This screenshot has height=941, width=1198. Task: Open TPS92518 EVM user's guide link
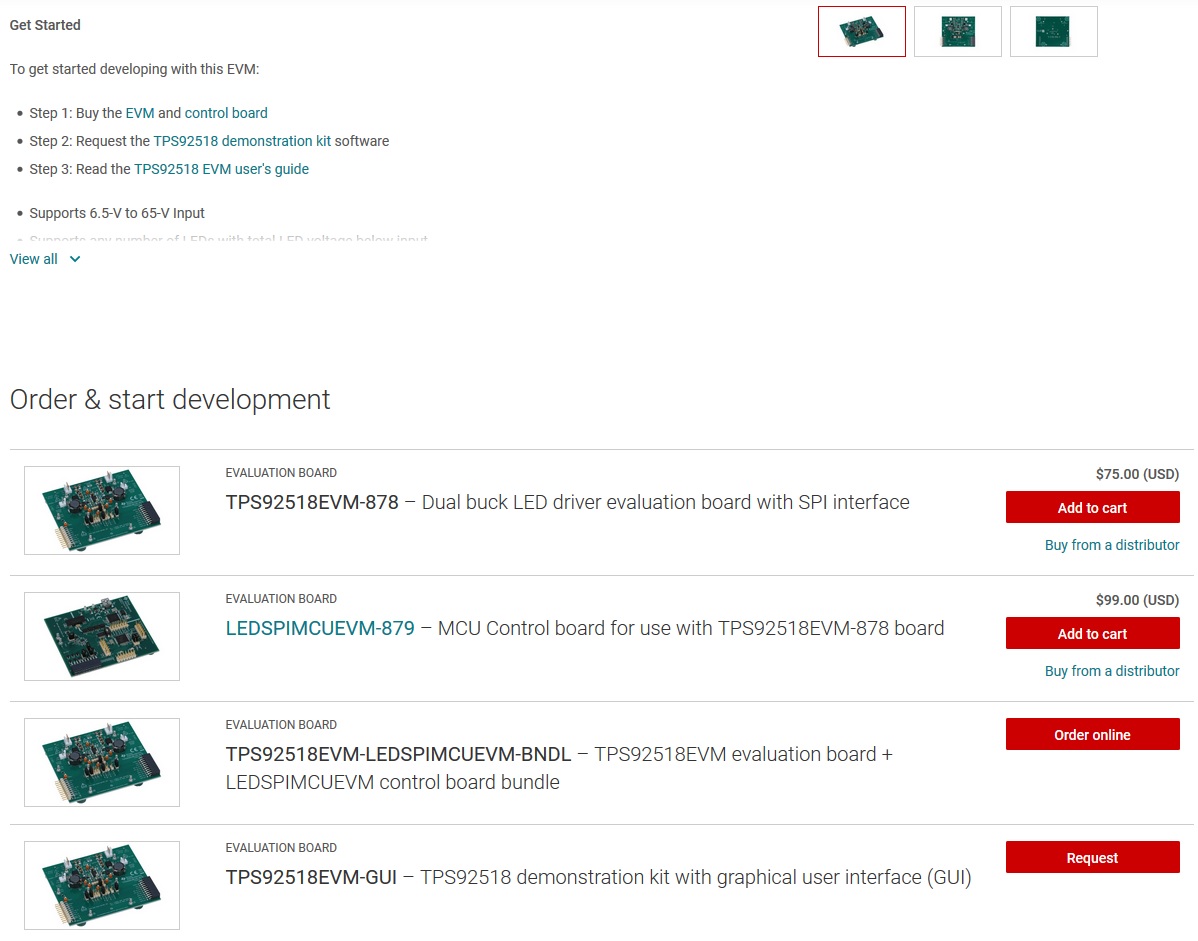coord(222,170)
